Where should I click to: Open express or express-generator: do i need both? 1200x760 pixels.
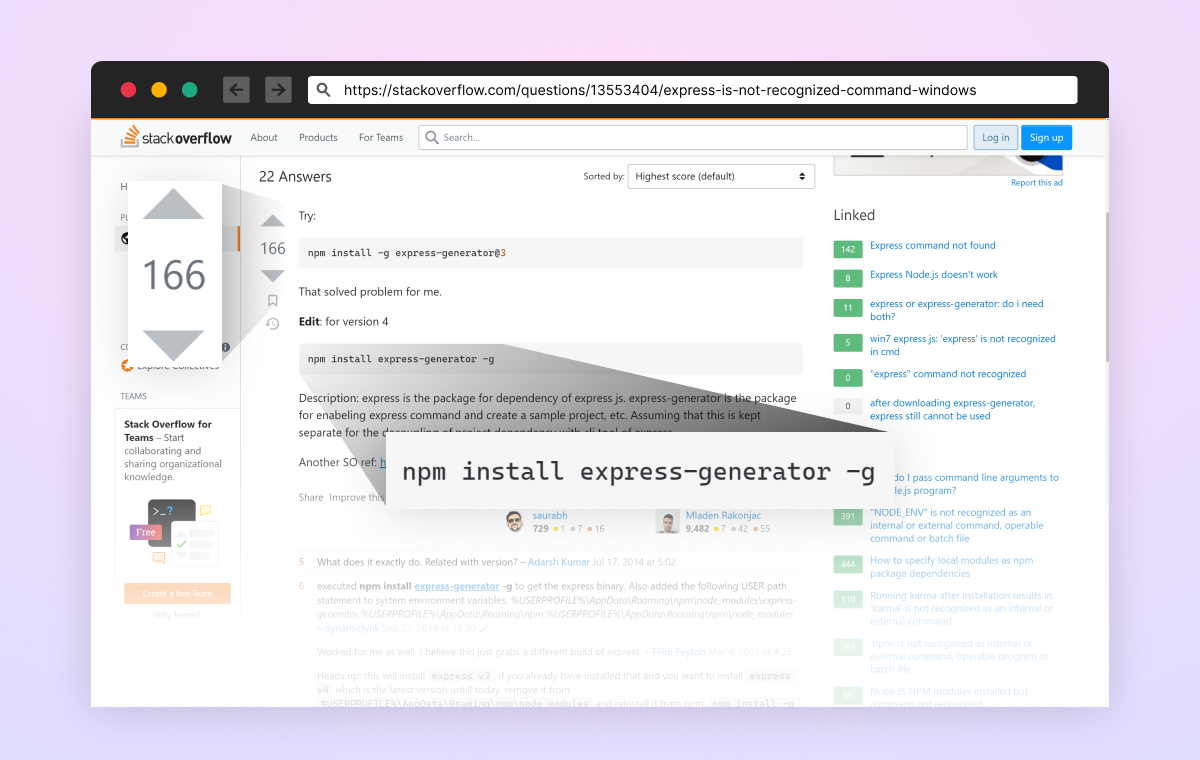956,310
